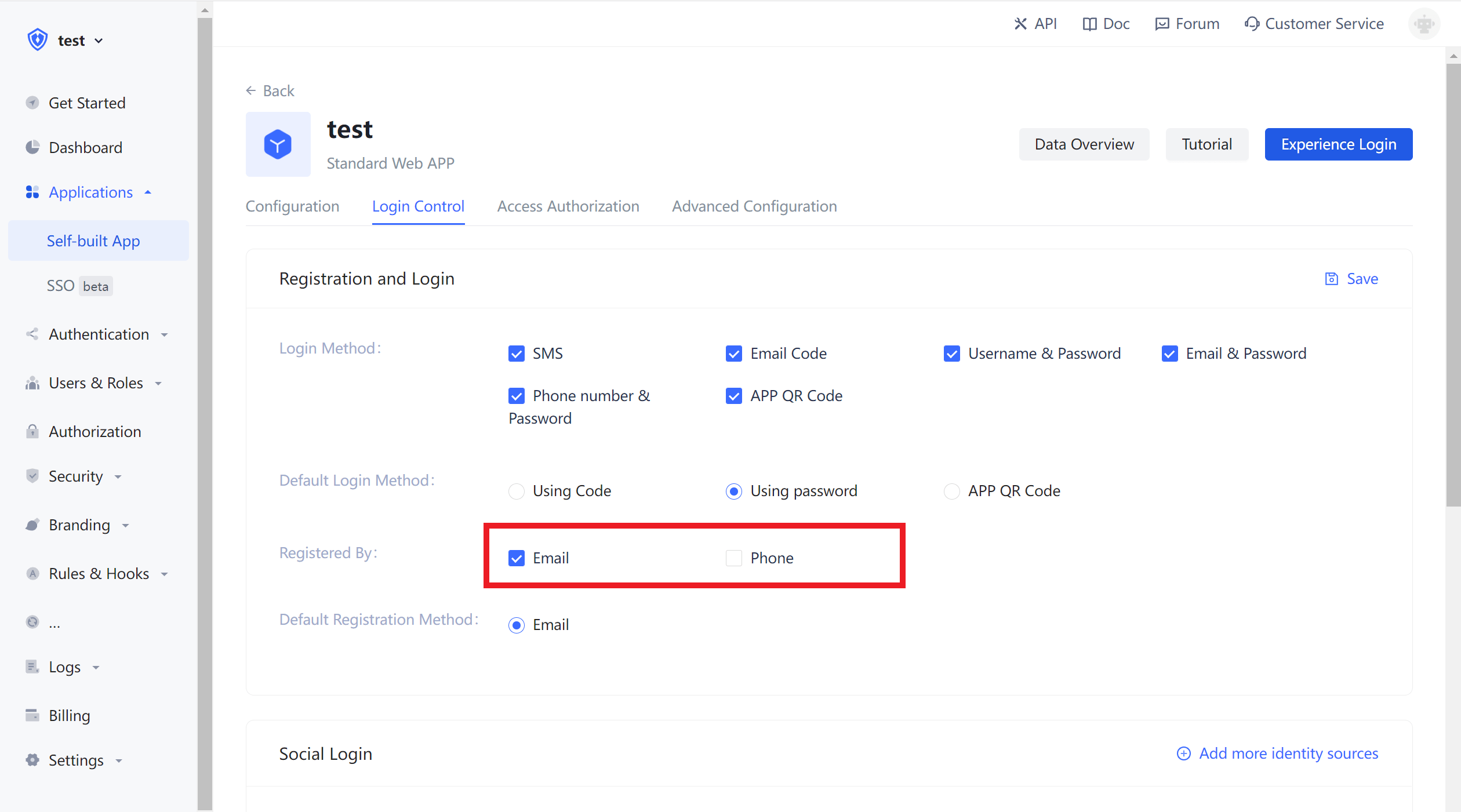Click the user avatar icon
Screen dimensions: 1461x812
point(1424,24)
